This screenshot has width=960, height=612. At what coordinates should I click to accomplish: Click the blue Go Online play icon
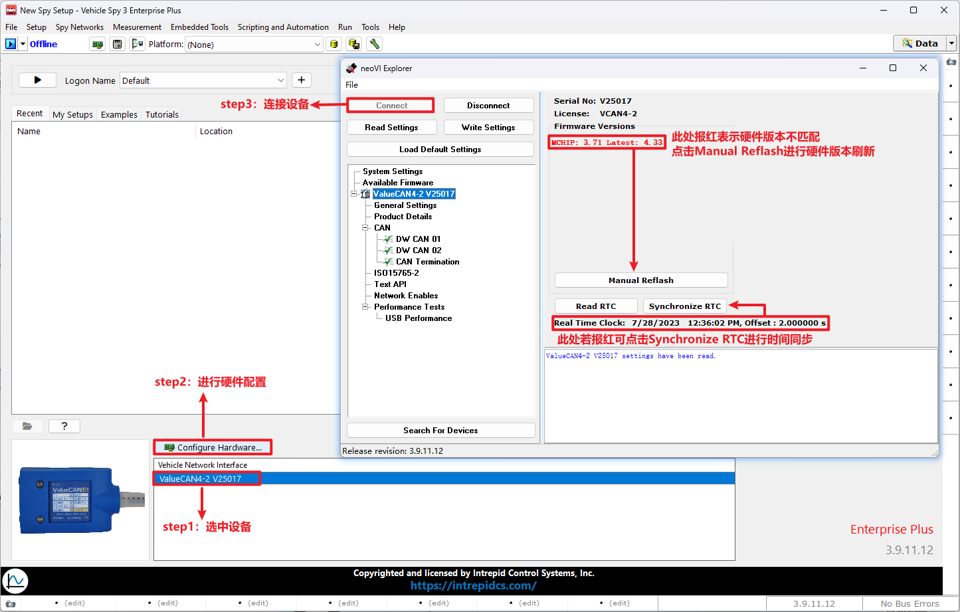pos(10,44)
